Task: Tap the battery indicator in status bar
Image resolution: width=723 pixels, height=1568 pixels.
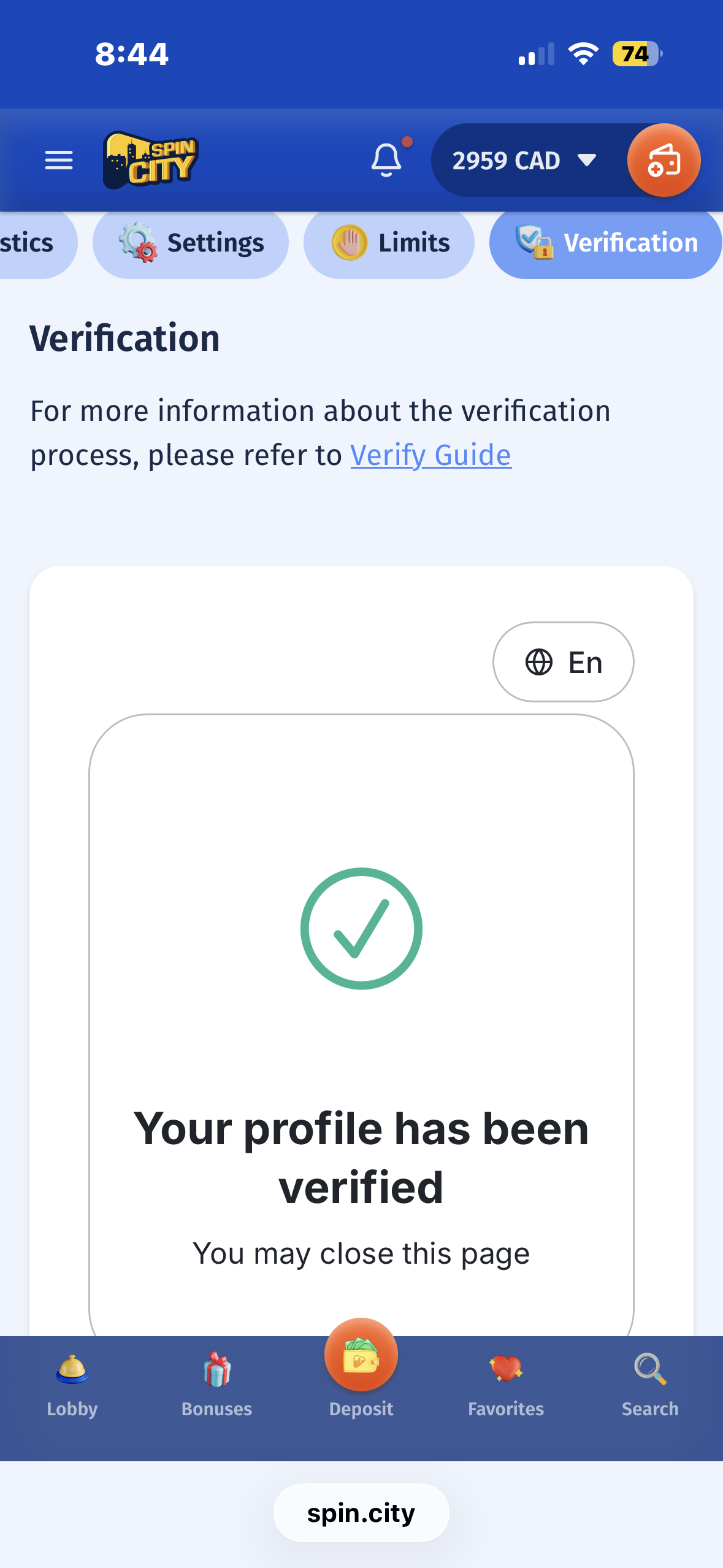Action: pos(637,54)
